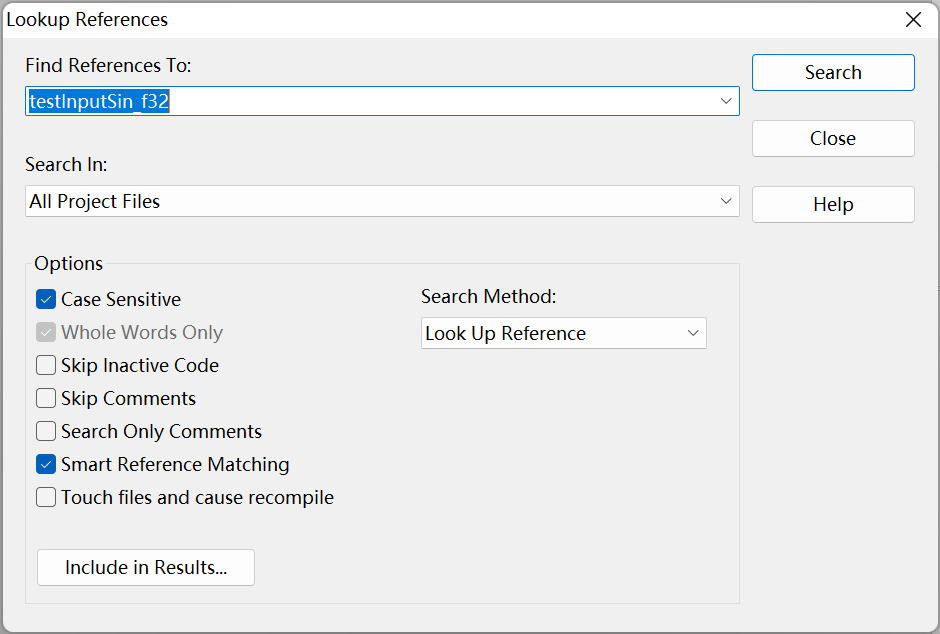The height and width of the screenshot is (634, 940).
Task: Select the All Project Files combo box
Action: (382, 201)
